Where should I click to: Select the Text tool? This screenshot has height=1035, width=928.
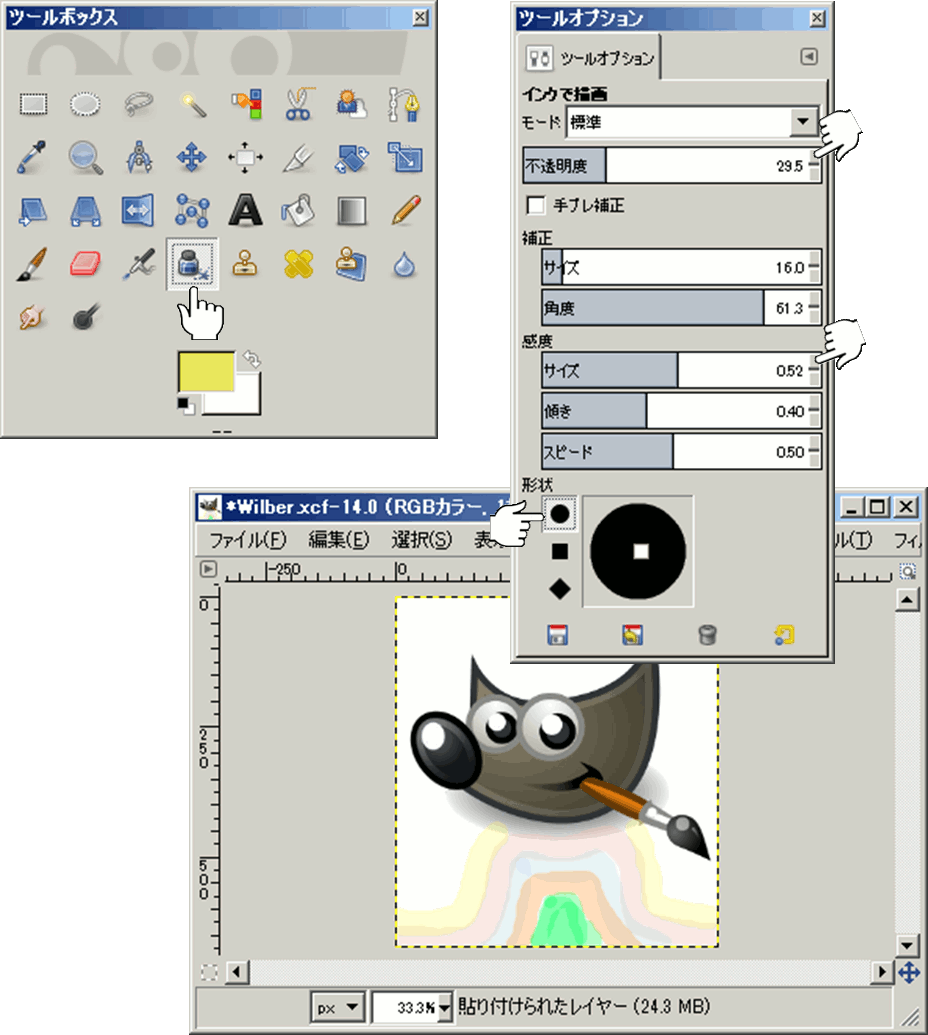[x=245, y=209]
